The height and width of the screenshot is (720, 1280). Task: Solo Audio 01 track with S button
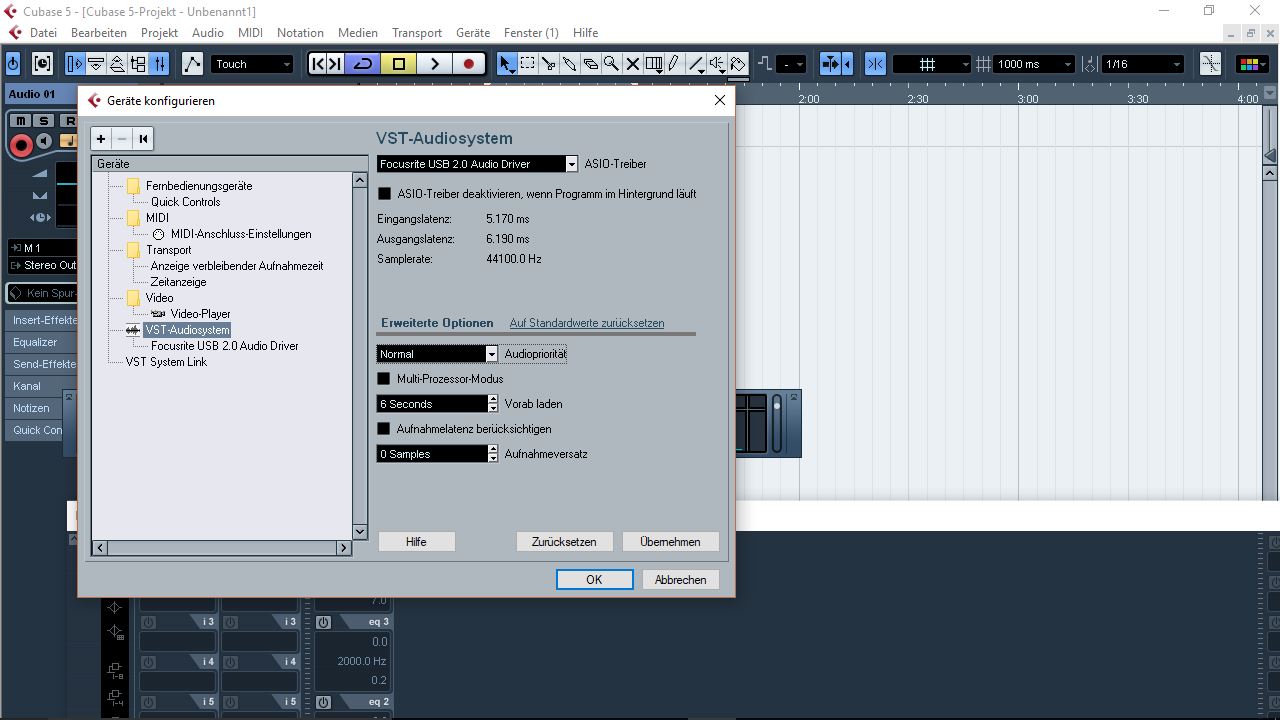(x=43, y=121)
